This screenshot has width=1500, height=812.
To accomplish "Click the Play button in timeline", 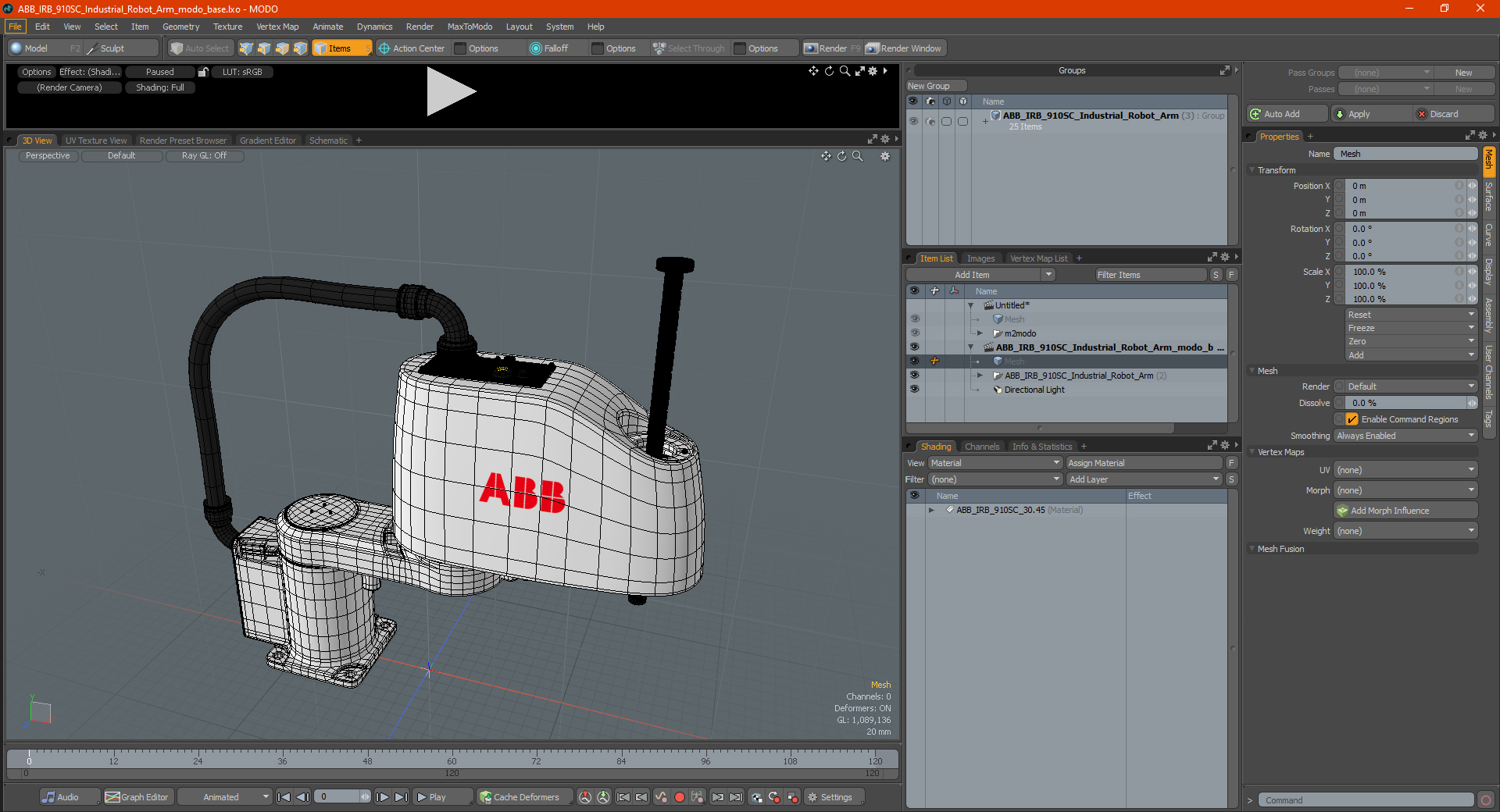I will pyautogui.click(x=441, y=797).
